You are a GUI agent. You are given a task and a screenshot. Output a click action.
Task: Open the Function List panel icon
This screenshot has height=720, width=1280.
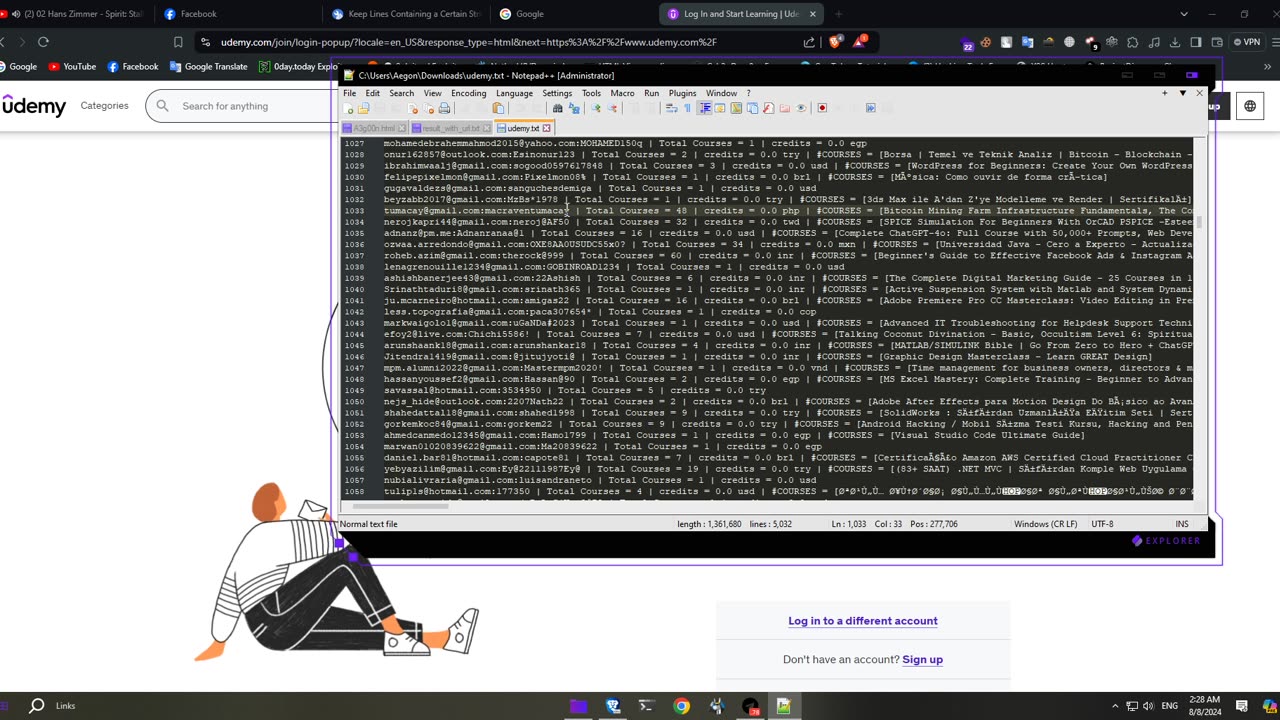pos(768,108)
